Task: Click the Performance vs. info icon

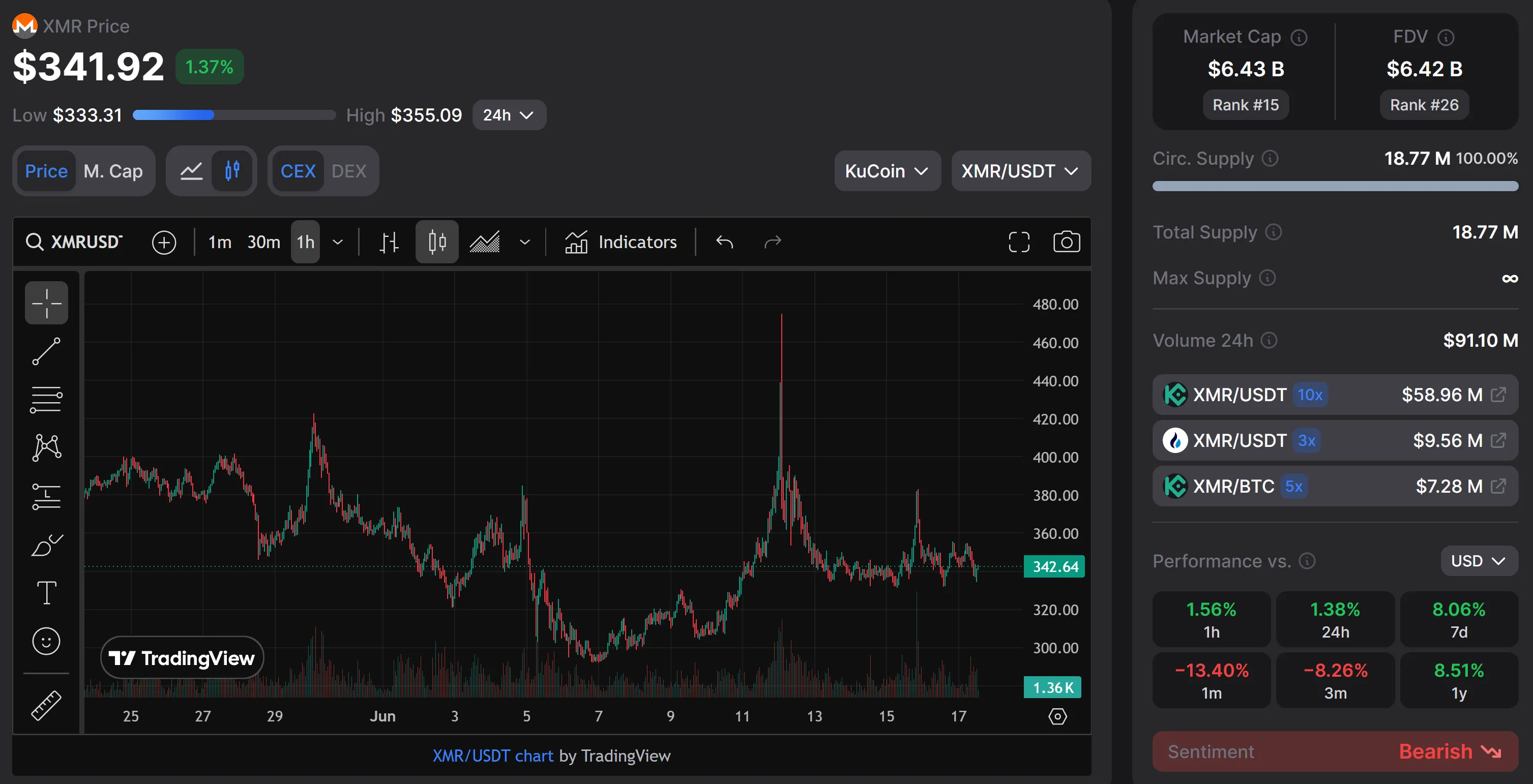Action: coord(1307,561)
